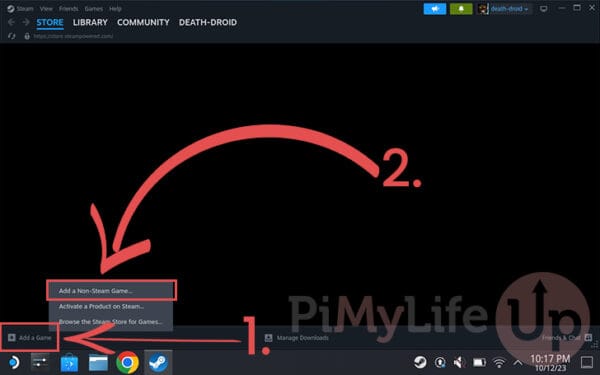600x375 pixels.
Task: Open the Wi-Fi network tray icon
Action: point(499,362)
